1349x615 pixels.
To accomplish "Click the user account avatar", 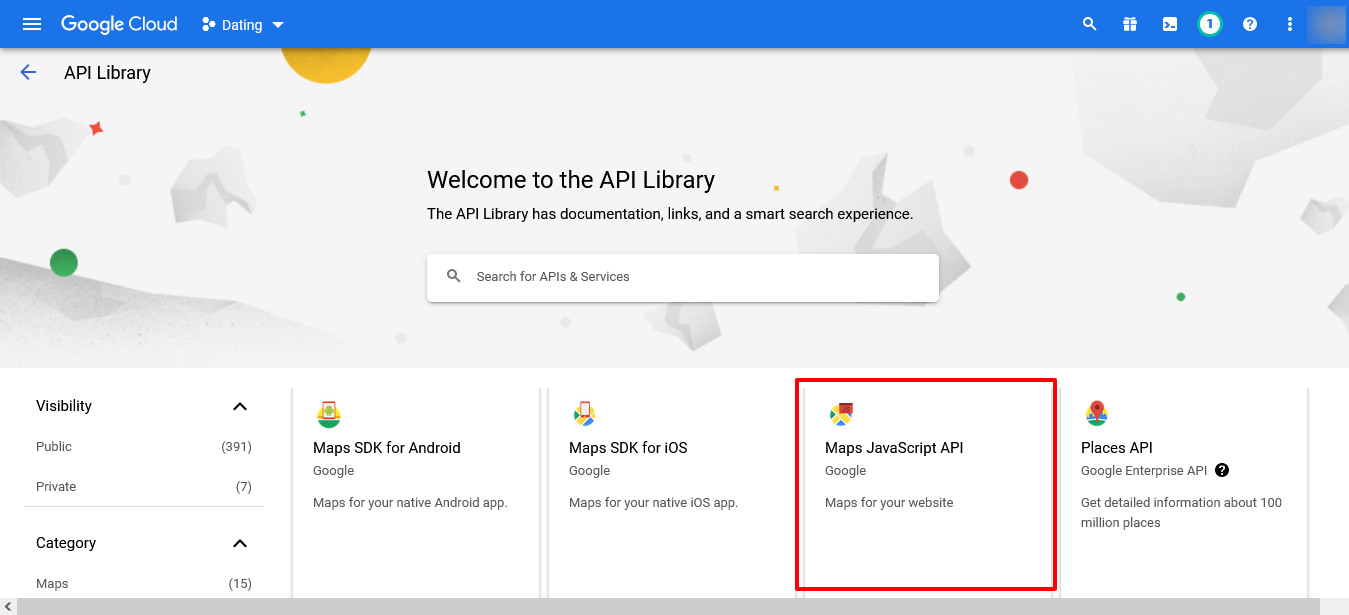I will [1327, 24].
